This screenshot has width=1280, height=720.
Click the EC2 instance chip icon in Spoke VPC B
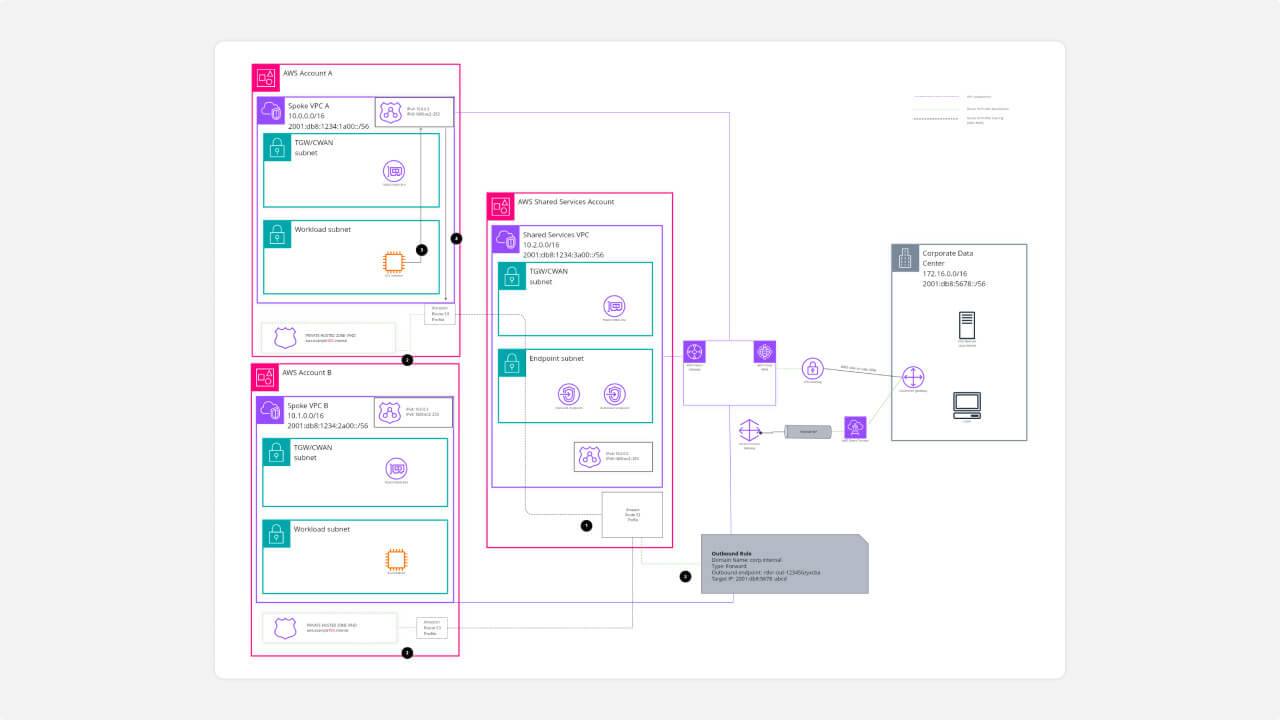tap(396, 560)
